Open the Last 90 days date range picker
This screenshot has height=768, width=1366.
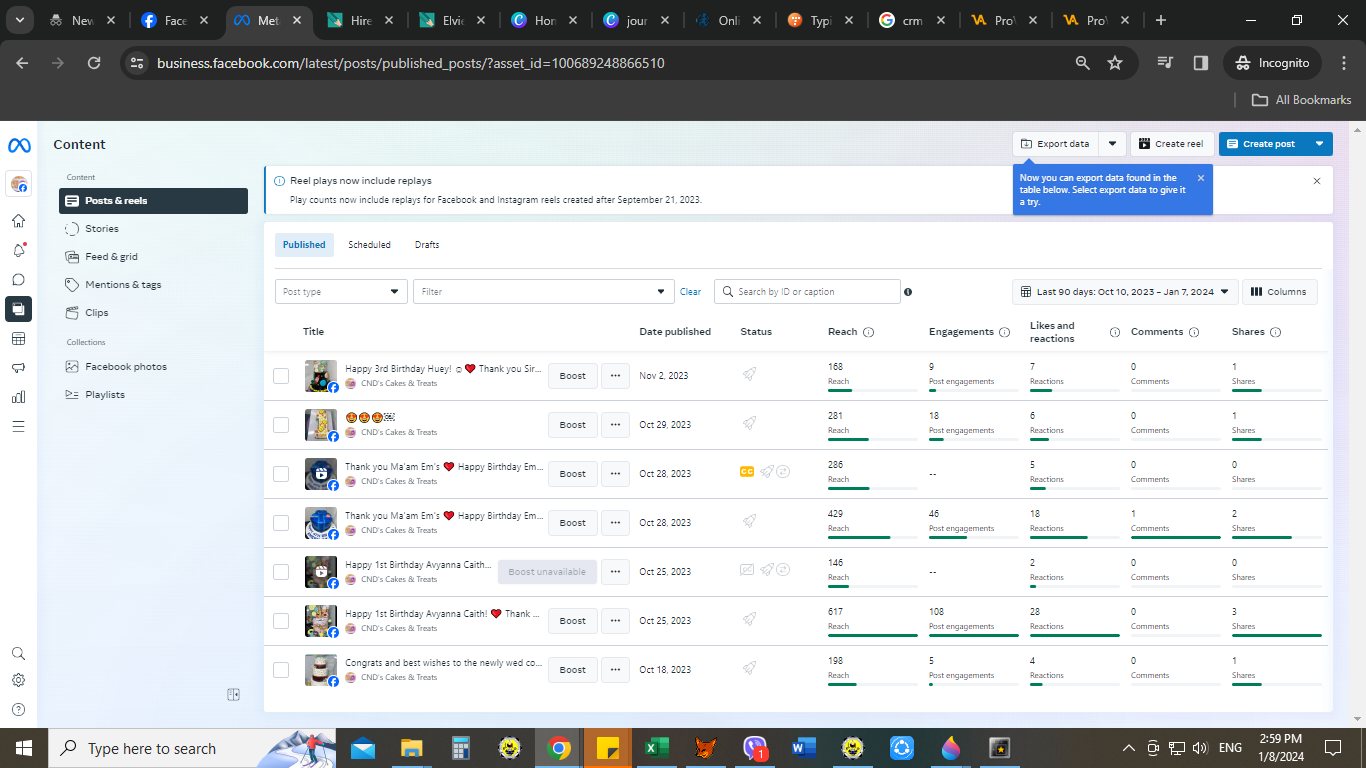click(x=1125, y=292)
